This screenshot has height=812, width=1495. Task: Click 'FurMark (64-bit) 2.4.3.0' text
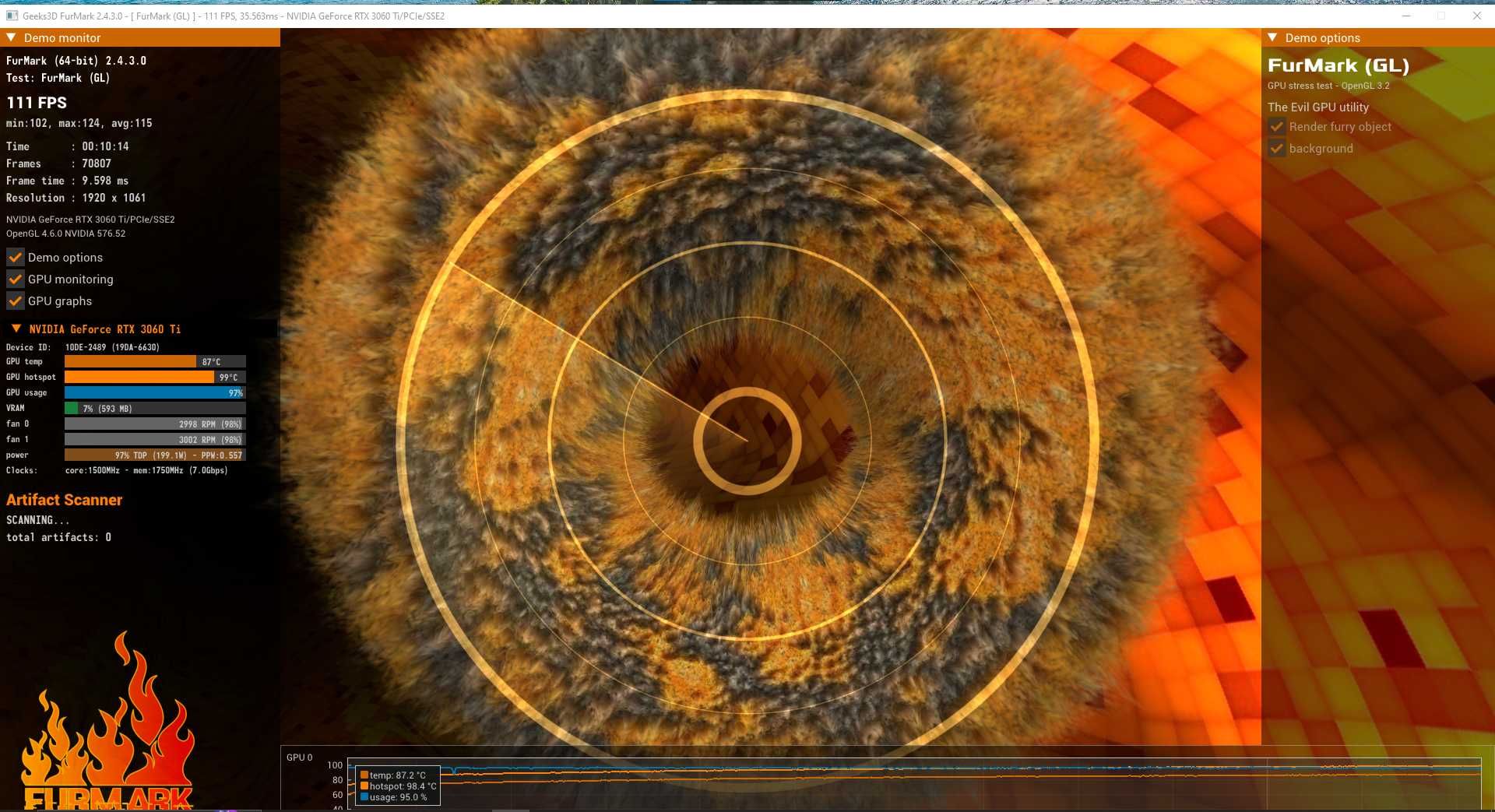(x=76, y=61)
